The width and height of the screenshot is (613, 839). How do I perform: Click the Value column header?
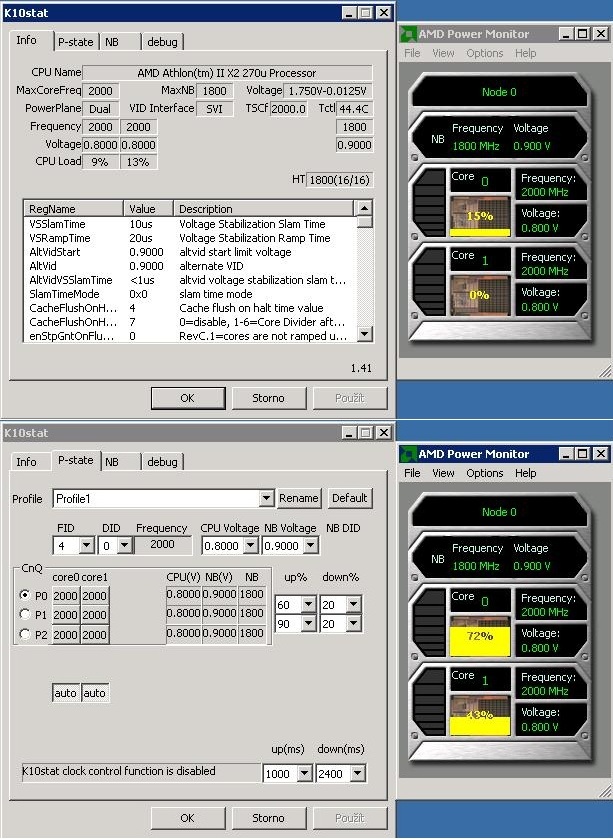[148, 209]
